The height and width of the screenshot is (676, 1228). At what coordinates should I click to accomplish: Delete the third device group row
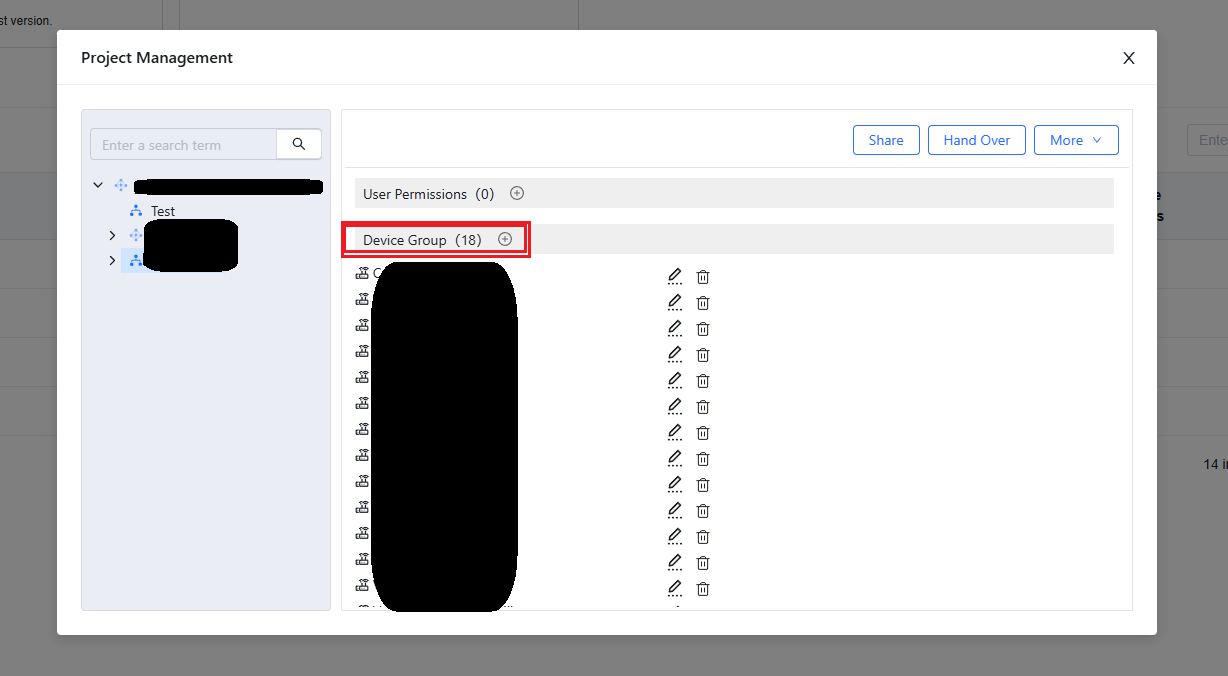(703, 328)
